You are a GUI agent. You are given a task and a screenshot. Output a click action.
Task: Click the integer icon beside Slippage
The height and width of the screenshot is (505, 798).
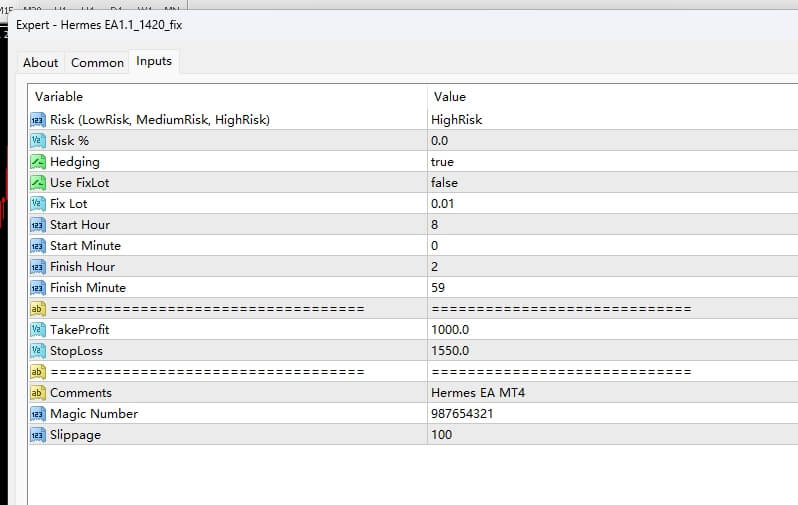38,435
